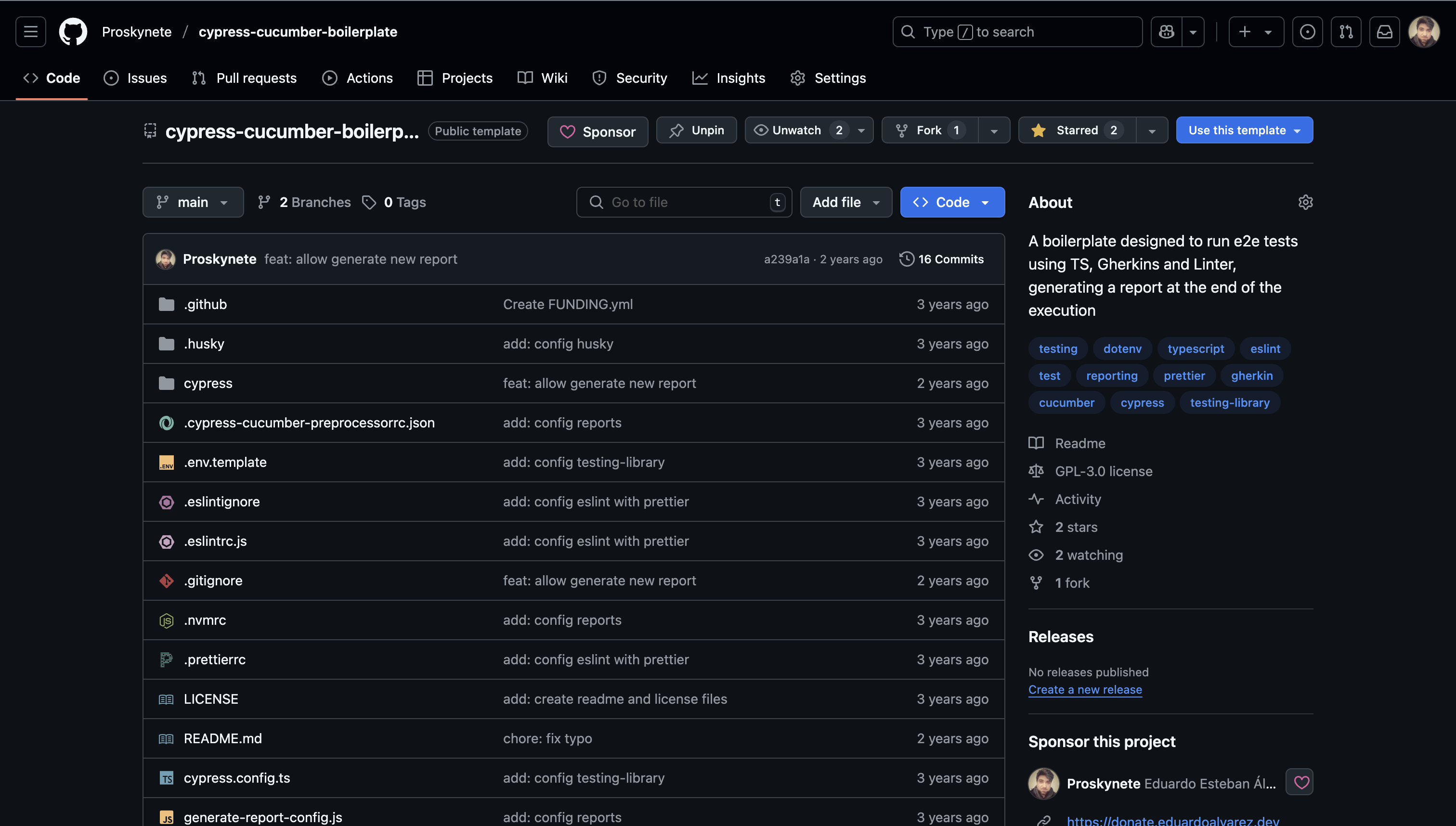This screenshot has width=1456, height=826.
Task: Switch to the Insights tab
Action: coord(728,77)
